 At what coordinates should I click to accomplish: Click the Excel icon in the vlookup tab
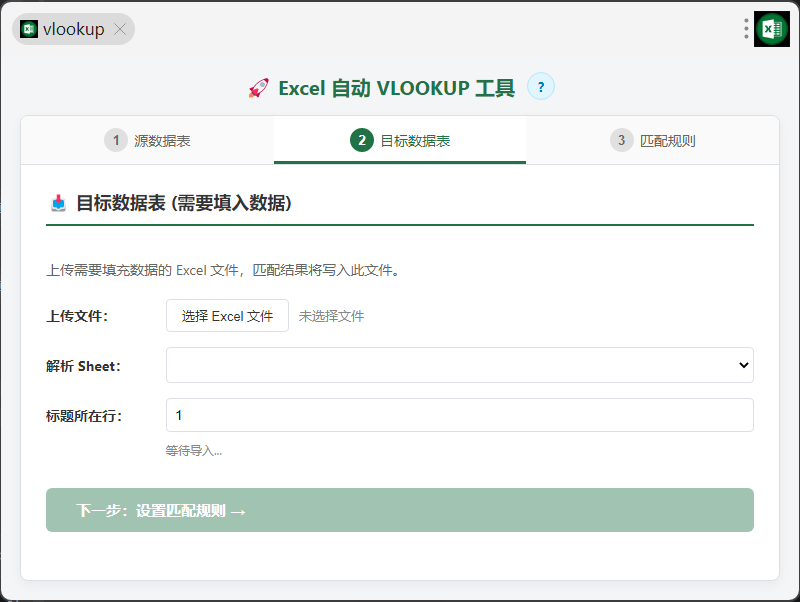[x=29, y=29]
